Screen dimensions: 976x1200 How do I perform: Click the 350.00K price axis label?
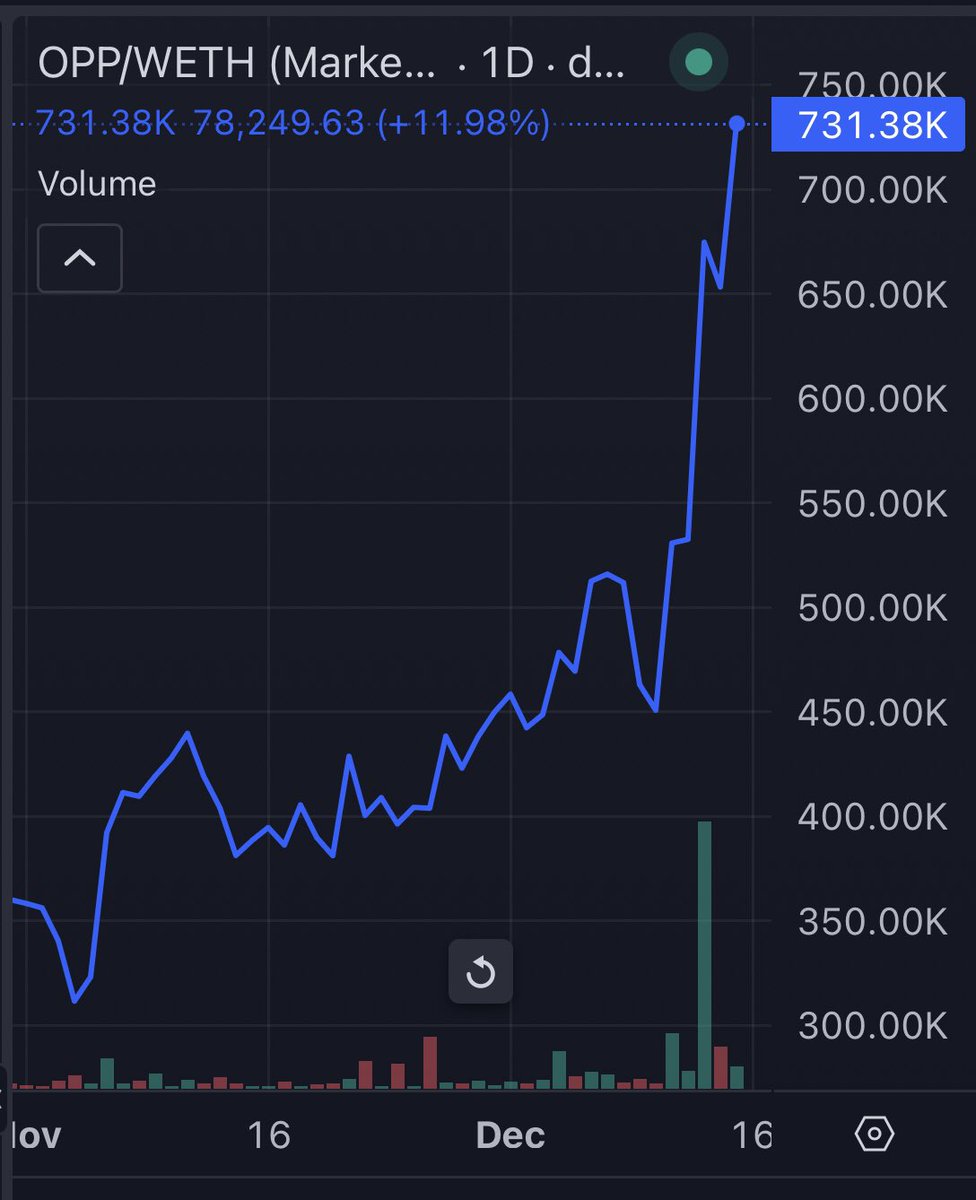[872, 921]
